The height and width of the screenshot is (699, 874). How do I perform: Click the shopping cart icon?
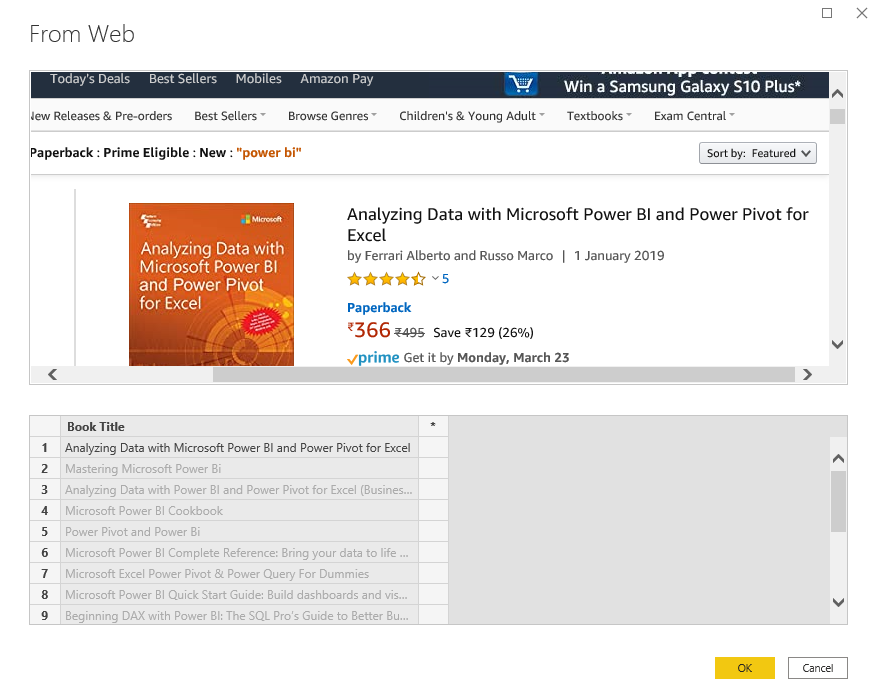click(x=520, y=84)
